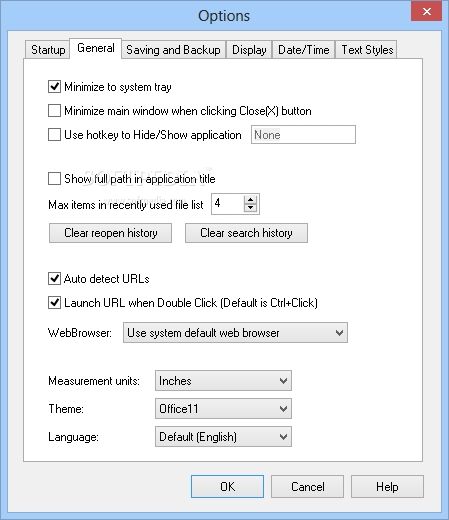Viewport: 449px width, 520px height.
Task: Enable Show full path in application title
Action: pos(54,179)
